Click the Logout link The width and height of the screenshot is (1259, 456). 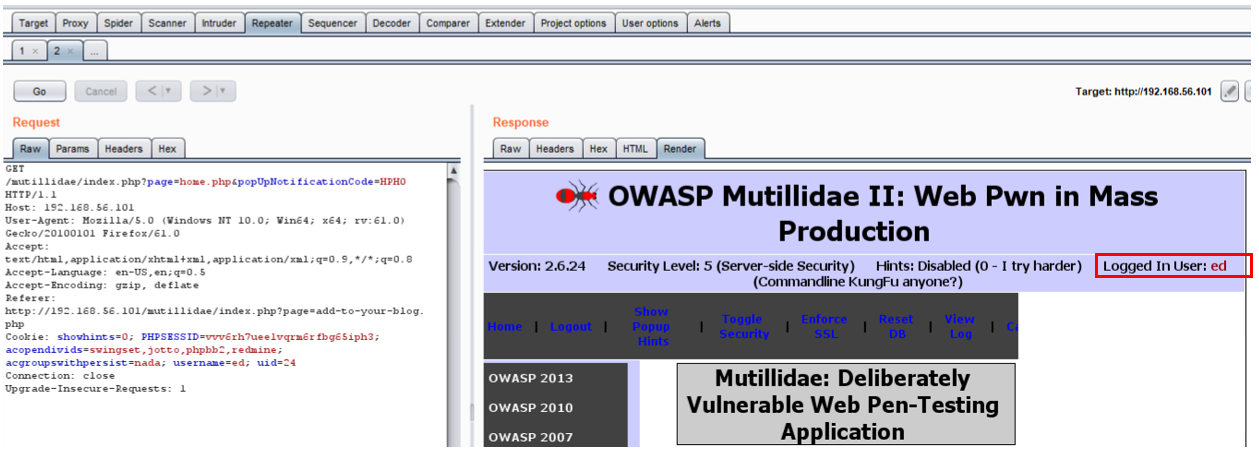click(571, 327)
